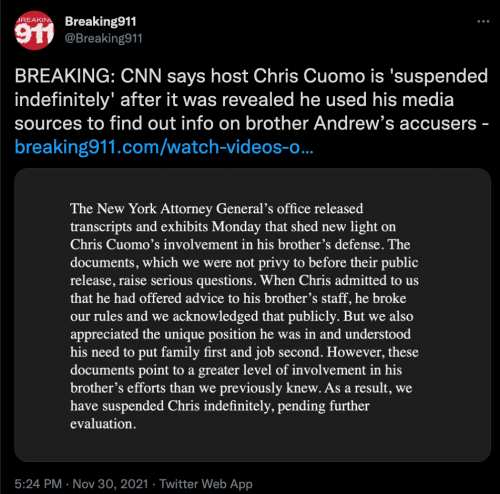Screen dimensions: 500x494
Task: Click the 5:24 PM timestamp
Action: [x=38, y=484]
